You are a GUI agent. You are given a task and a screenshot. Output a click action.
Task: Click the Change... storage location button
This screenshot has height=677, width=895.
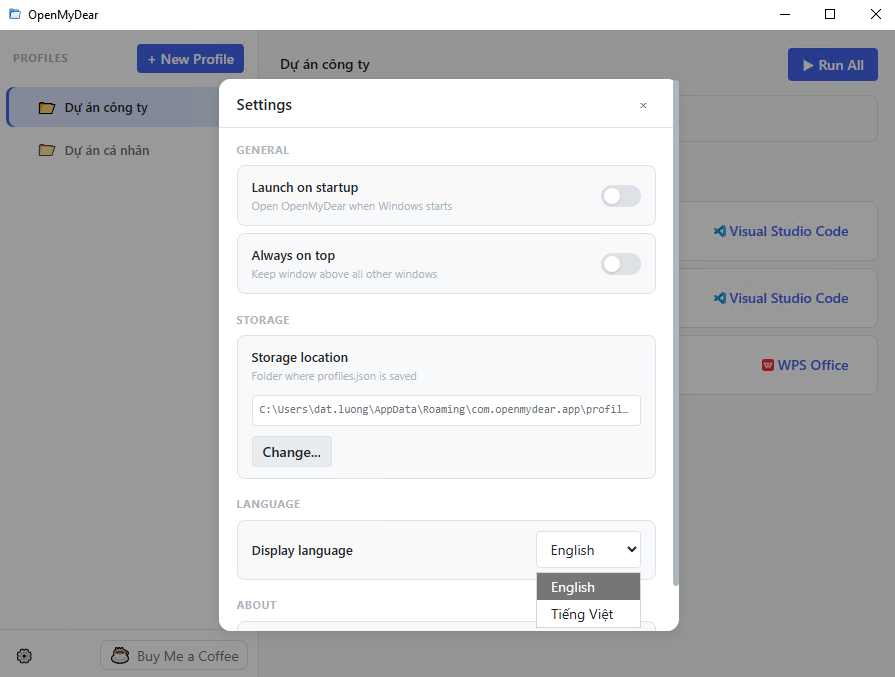292,452
